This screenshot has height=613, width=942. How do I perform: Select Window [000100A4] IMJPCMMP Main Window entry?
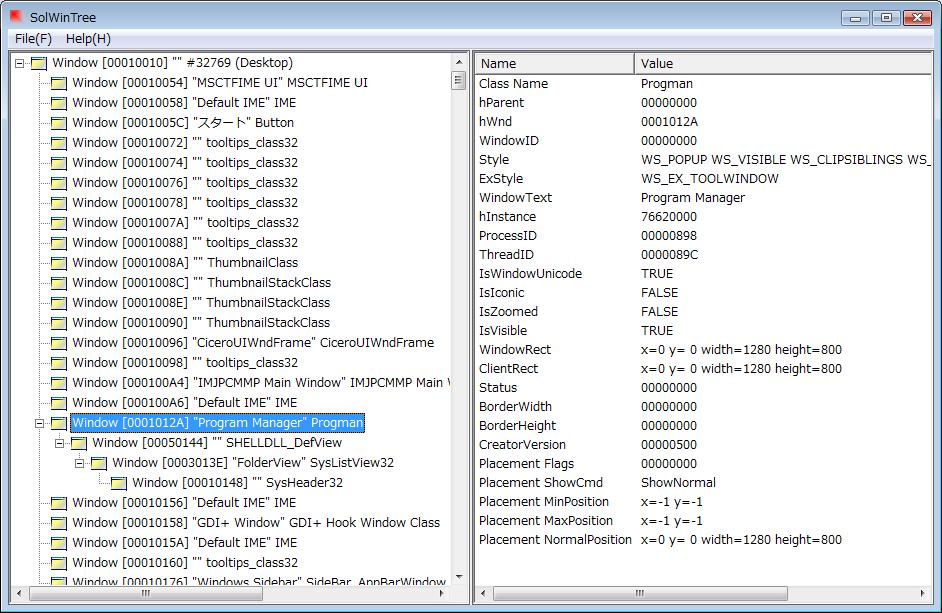pos(261,383)
